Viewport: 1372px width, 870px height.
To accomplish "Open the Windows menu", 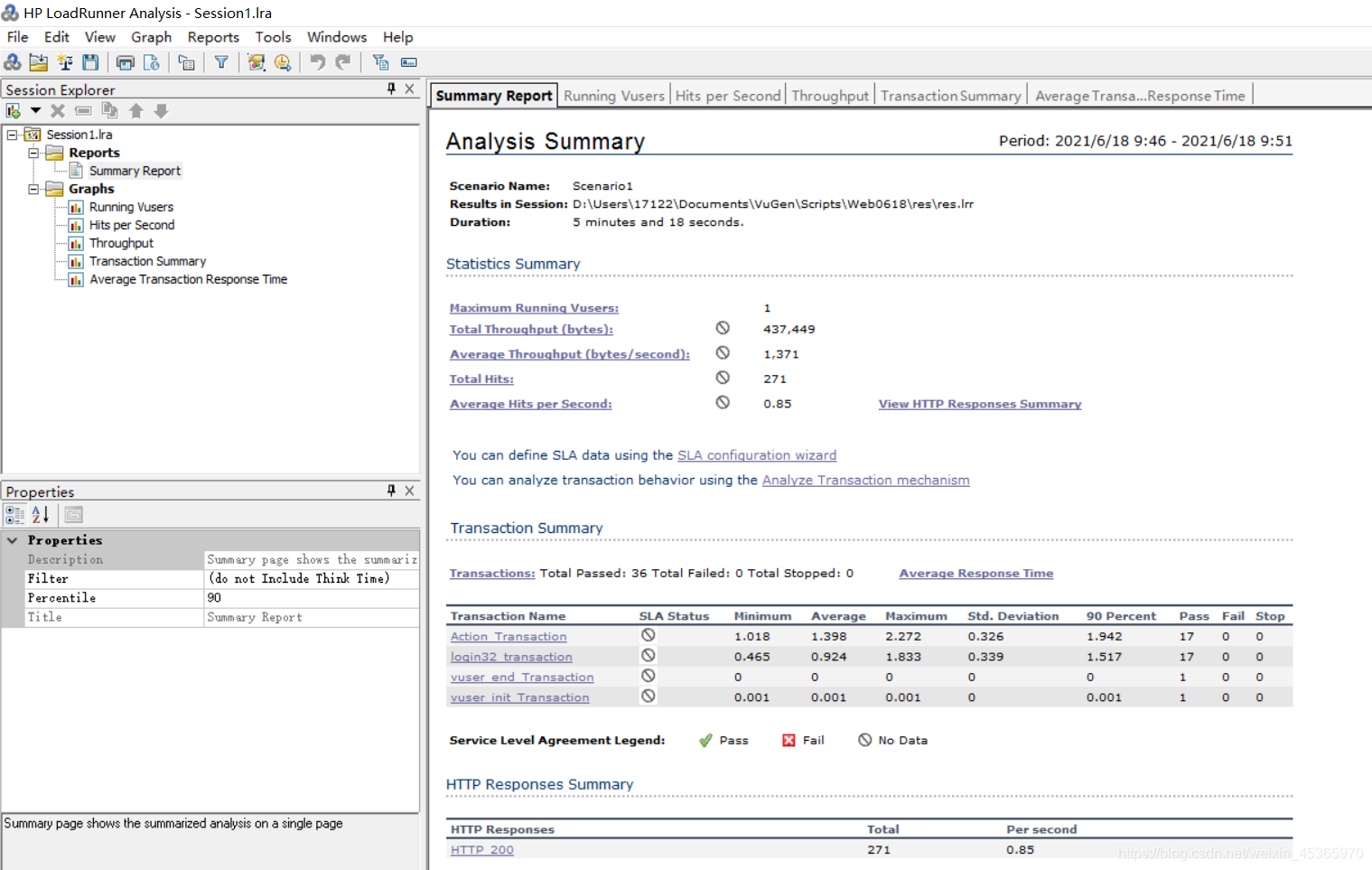I will (x=337, y=37).
